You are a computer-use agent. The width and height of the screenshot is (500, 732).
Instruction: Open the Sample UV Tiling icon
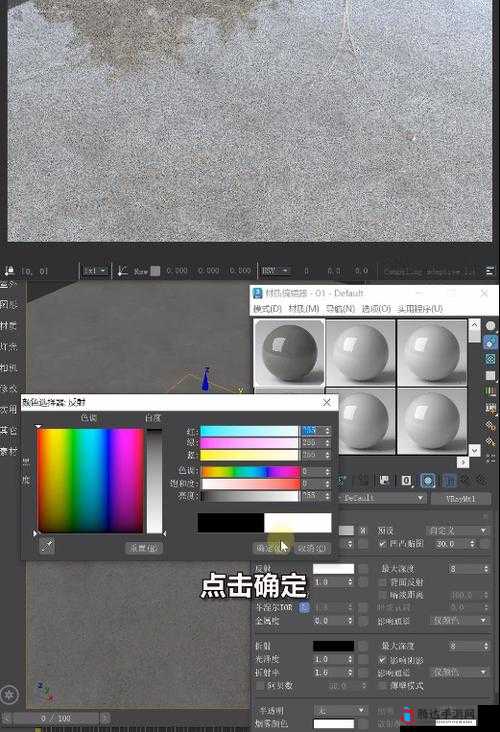pos(490,376)
